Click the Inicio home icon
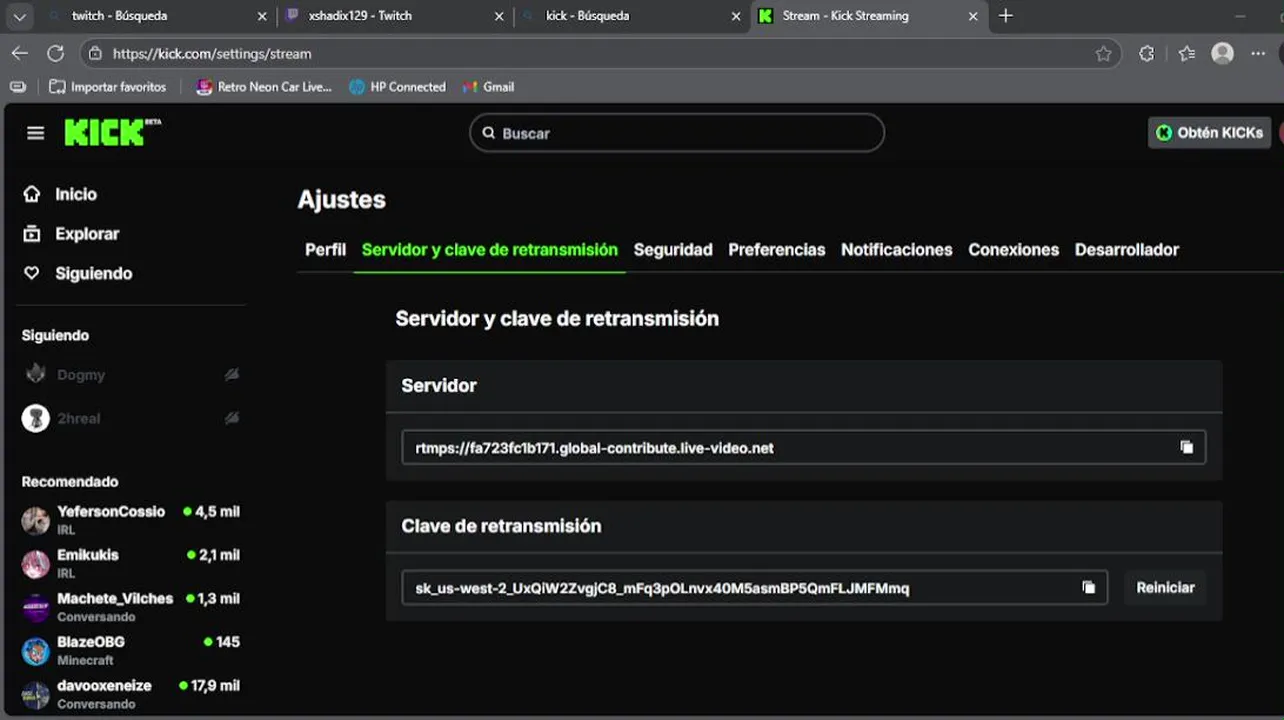 32,194
